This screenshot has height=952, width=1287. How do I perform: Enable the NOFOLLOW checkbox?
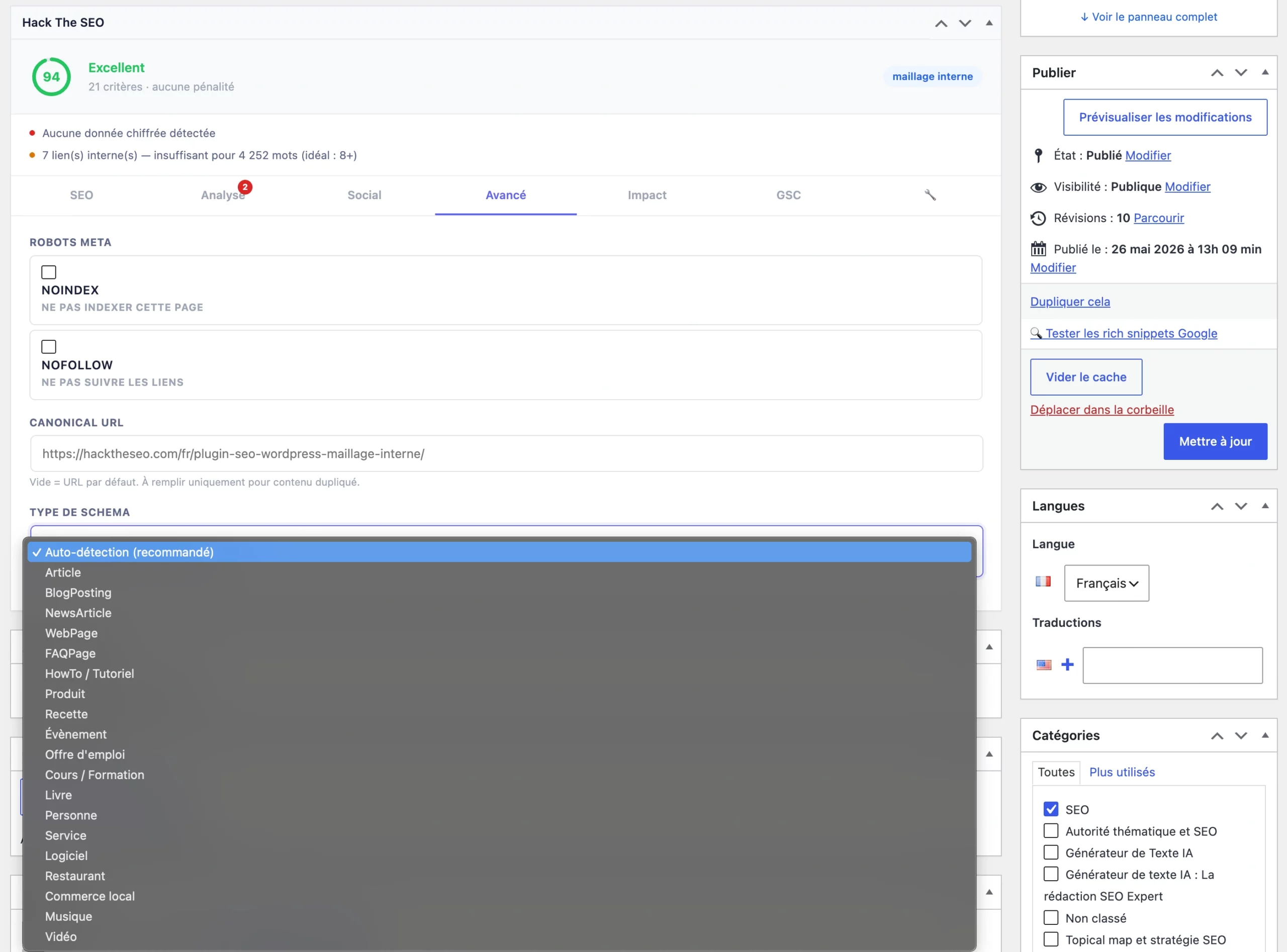tap(49, 347)
